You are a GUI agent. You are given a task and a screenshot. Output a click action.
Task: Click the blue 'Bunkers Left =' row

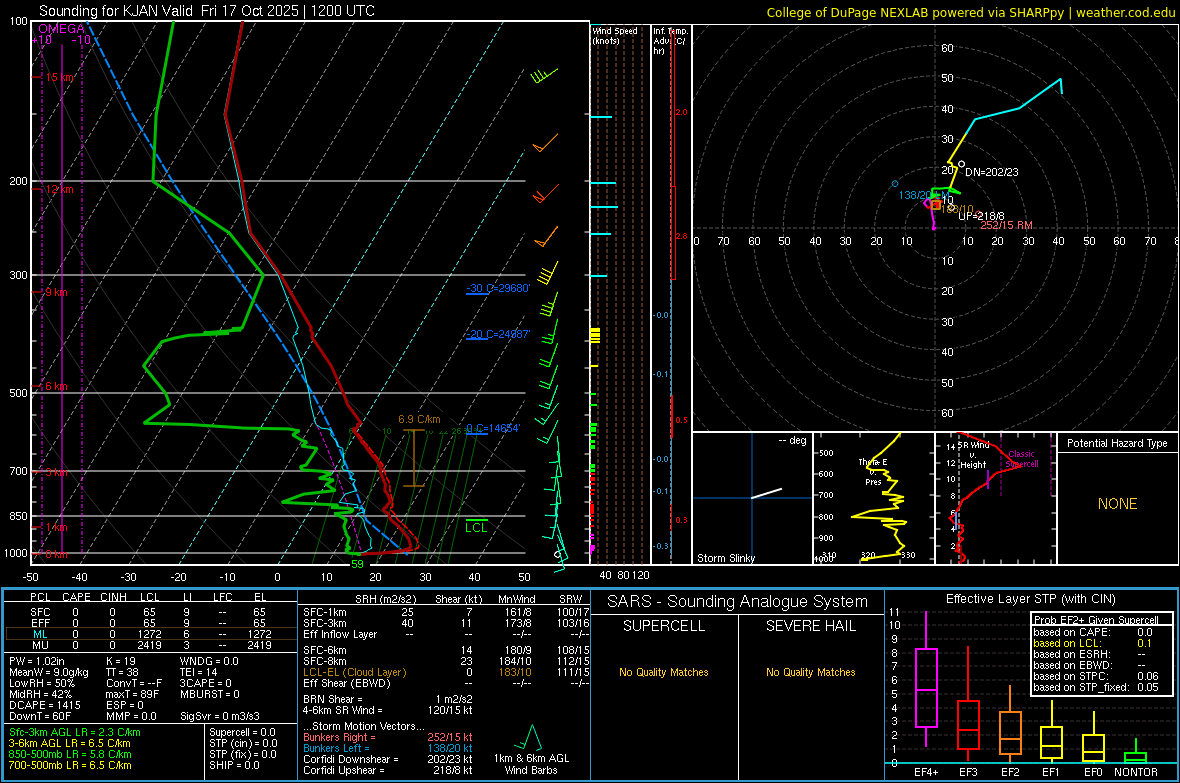388,748
